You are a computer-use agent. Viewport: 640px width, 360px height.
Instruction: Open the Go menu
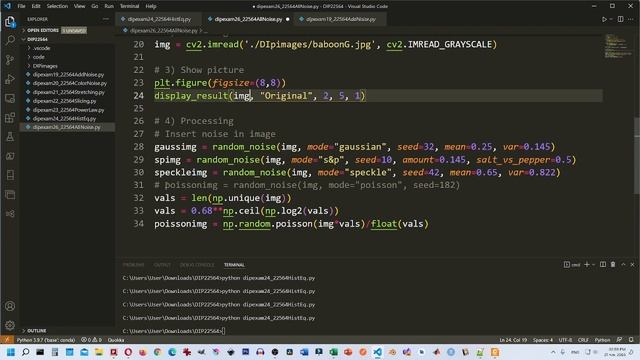coord(95,6)
